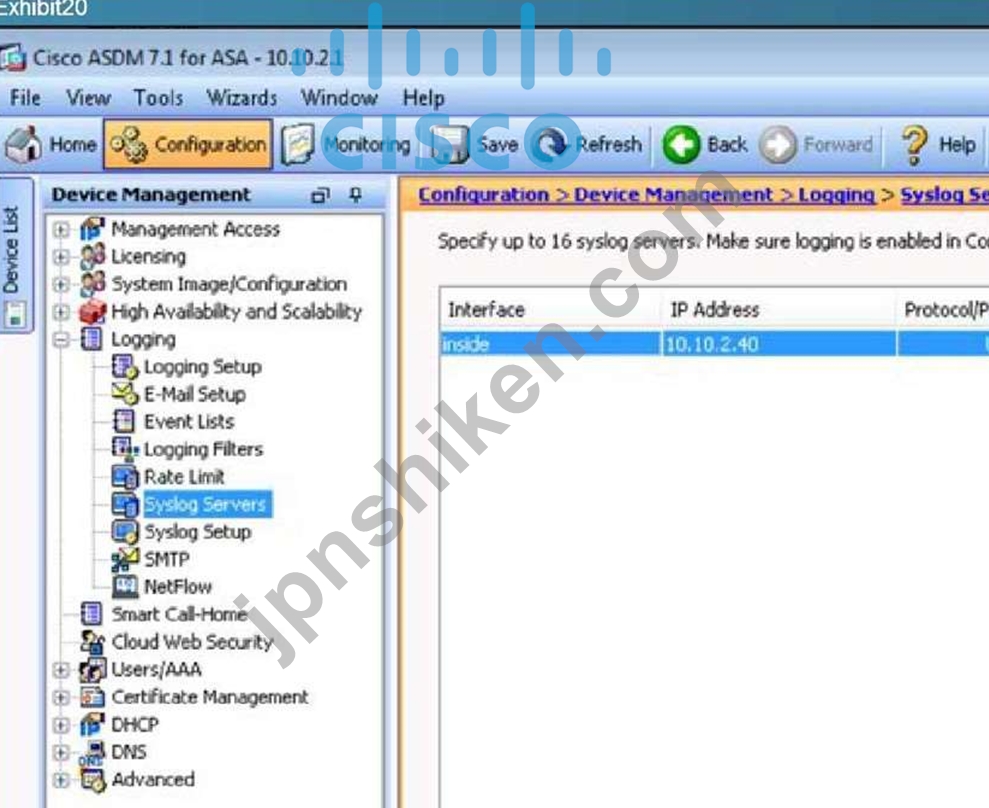
Task: Select the Logging Filters icon
Action: (x=124, y=449)
